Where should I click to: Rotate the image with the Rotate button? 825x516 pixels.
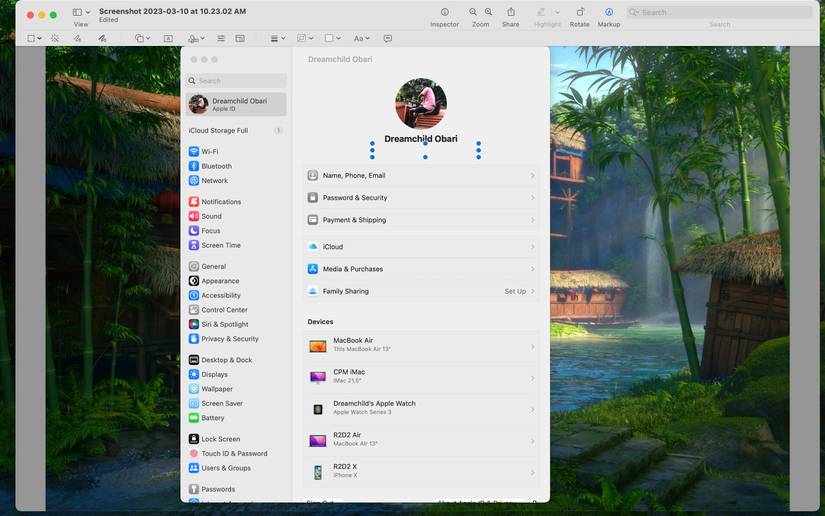(x=580, y=12)
